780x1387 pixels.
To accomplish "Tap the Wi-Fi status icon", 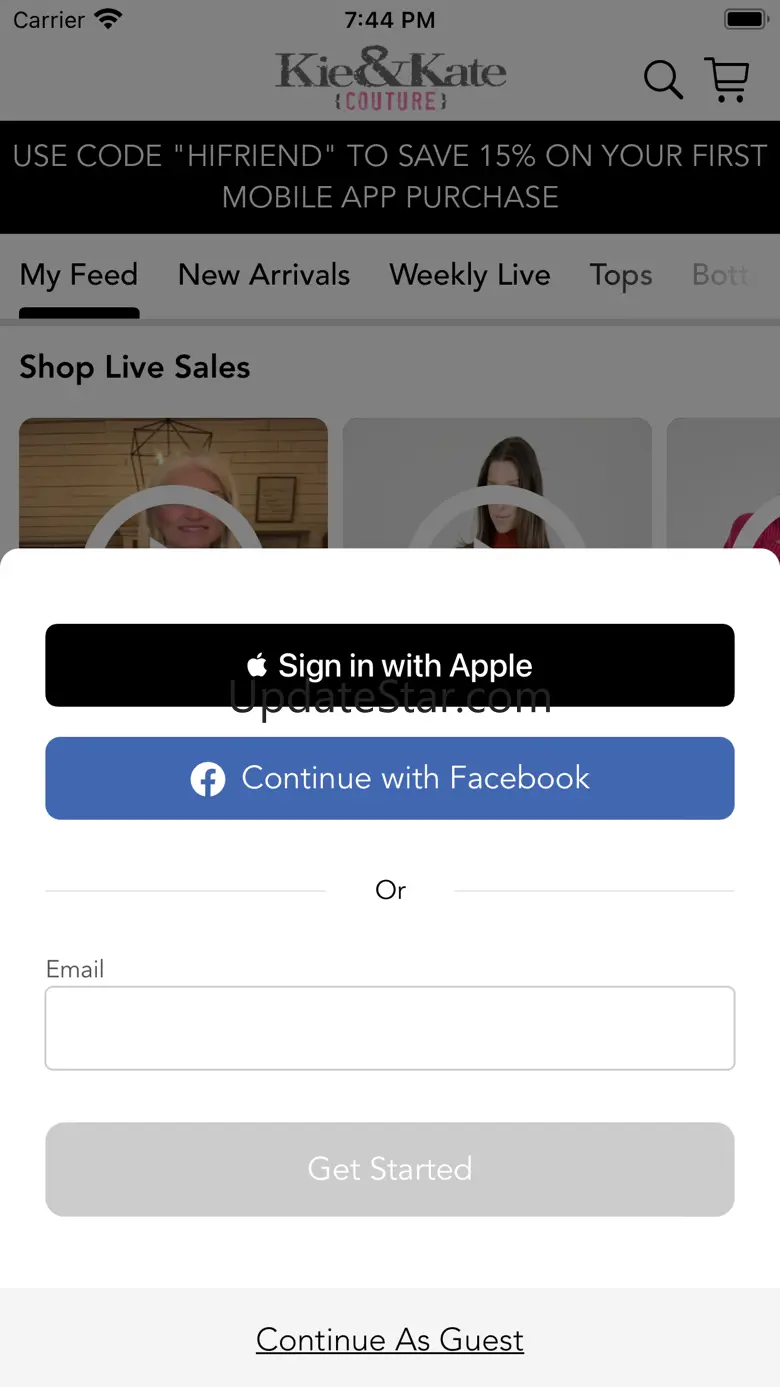I will tap(107, 19).
